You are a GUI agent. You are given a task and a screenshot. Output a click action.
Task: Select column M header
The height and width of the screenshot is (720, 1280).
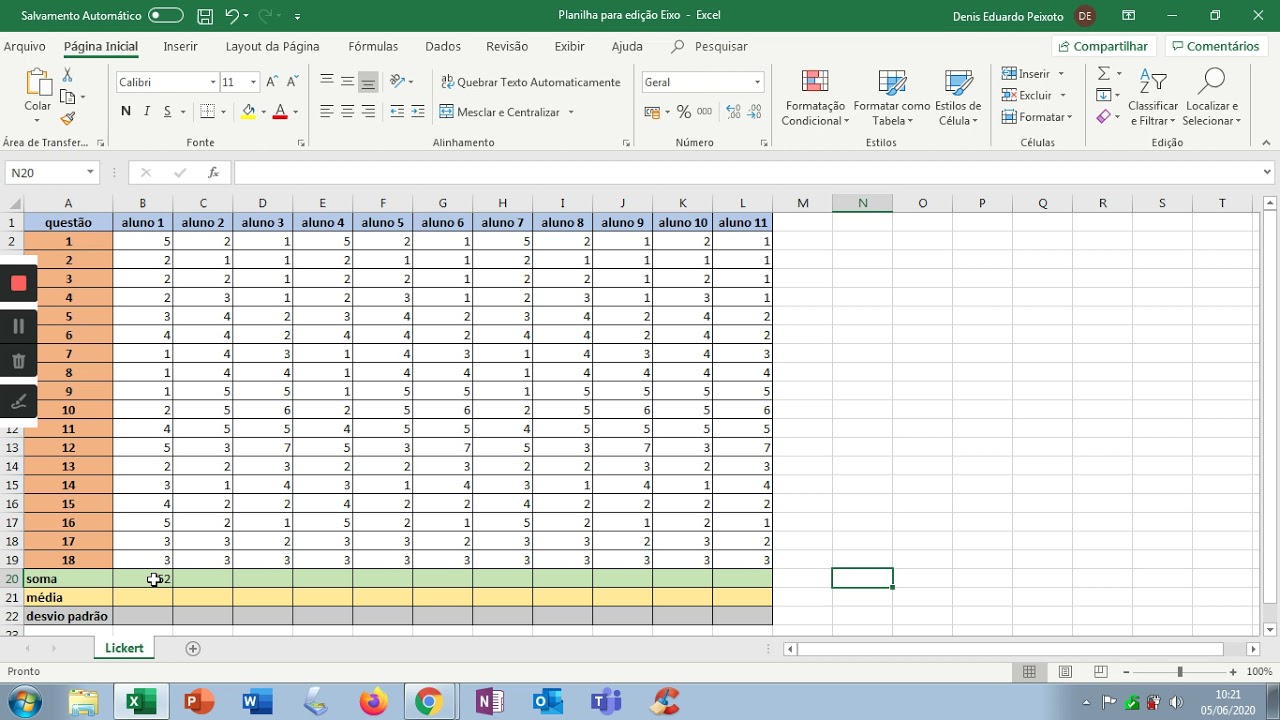(x=802, y=203)
